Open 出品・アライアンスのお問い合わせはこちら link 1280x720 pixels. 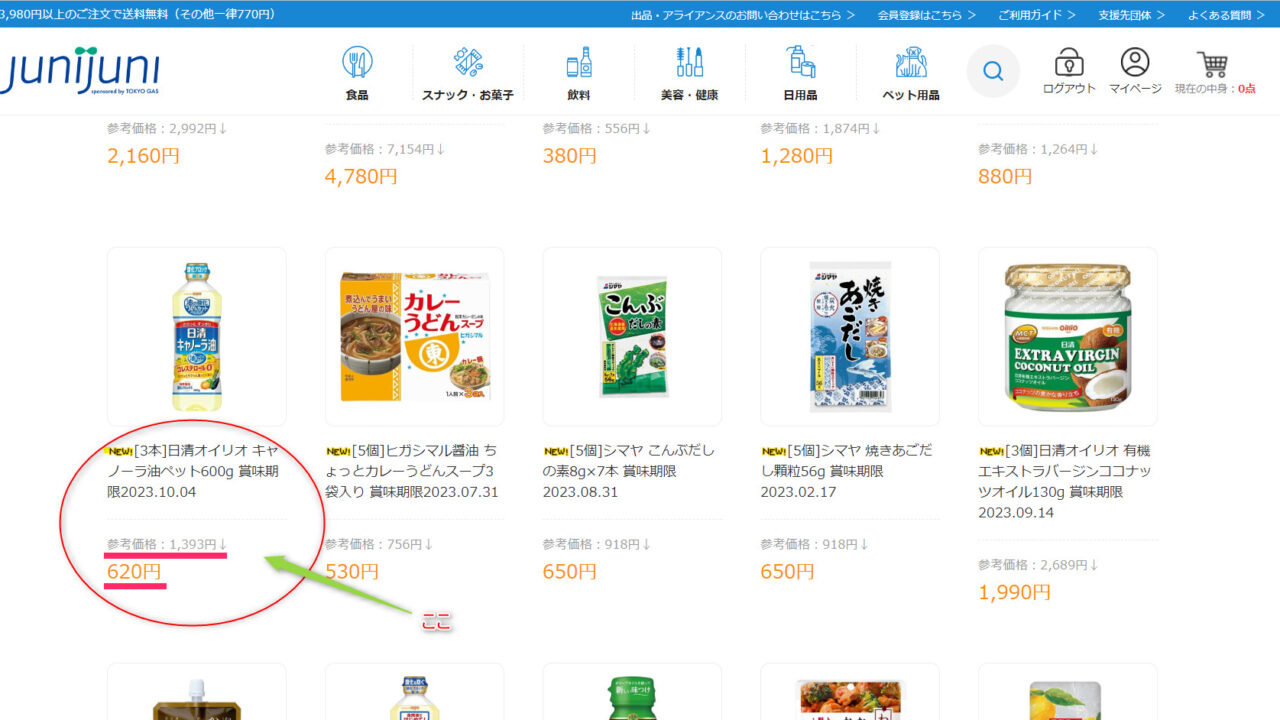[x=743, y=15]
